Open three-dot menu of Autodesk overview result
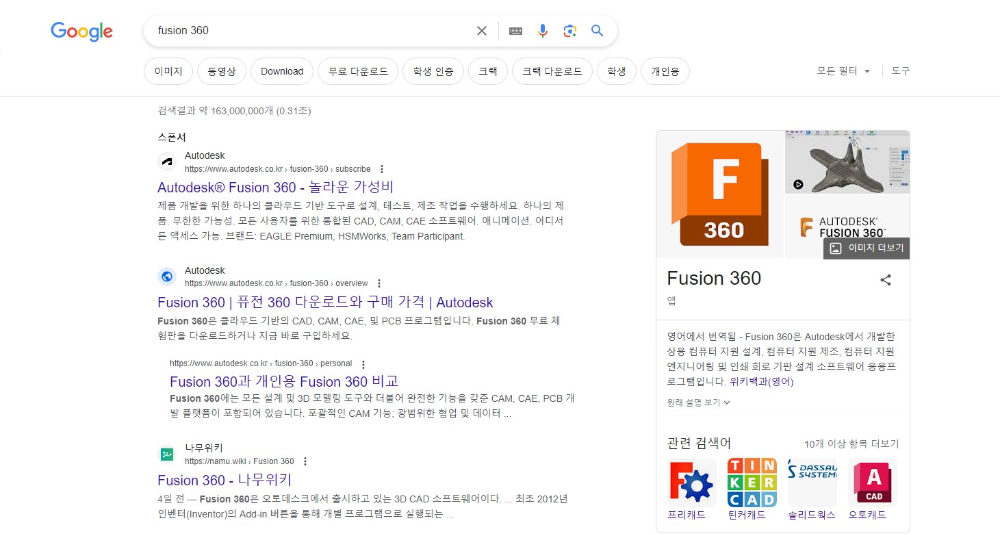 (379, 283)
